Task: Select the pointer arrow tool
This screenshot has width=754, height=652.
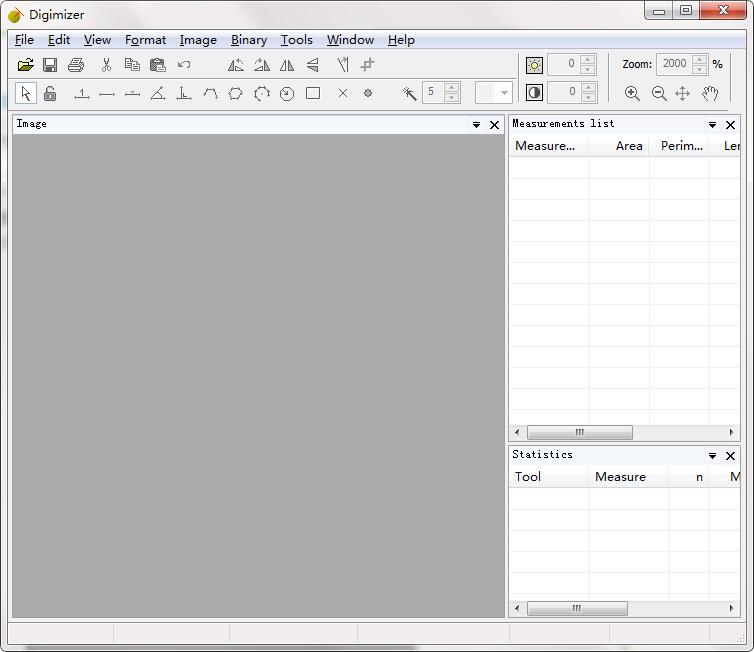Action: (26, 93)
